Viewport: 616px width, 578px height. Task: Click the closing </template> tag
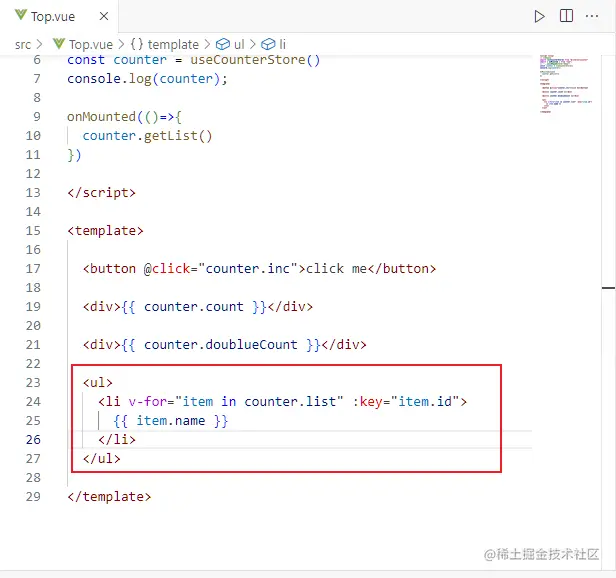(109, 496)
